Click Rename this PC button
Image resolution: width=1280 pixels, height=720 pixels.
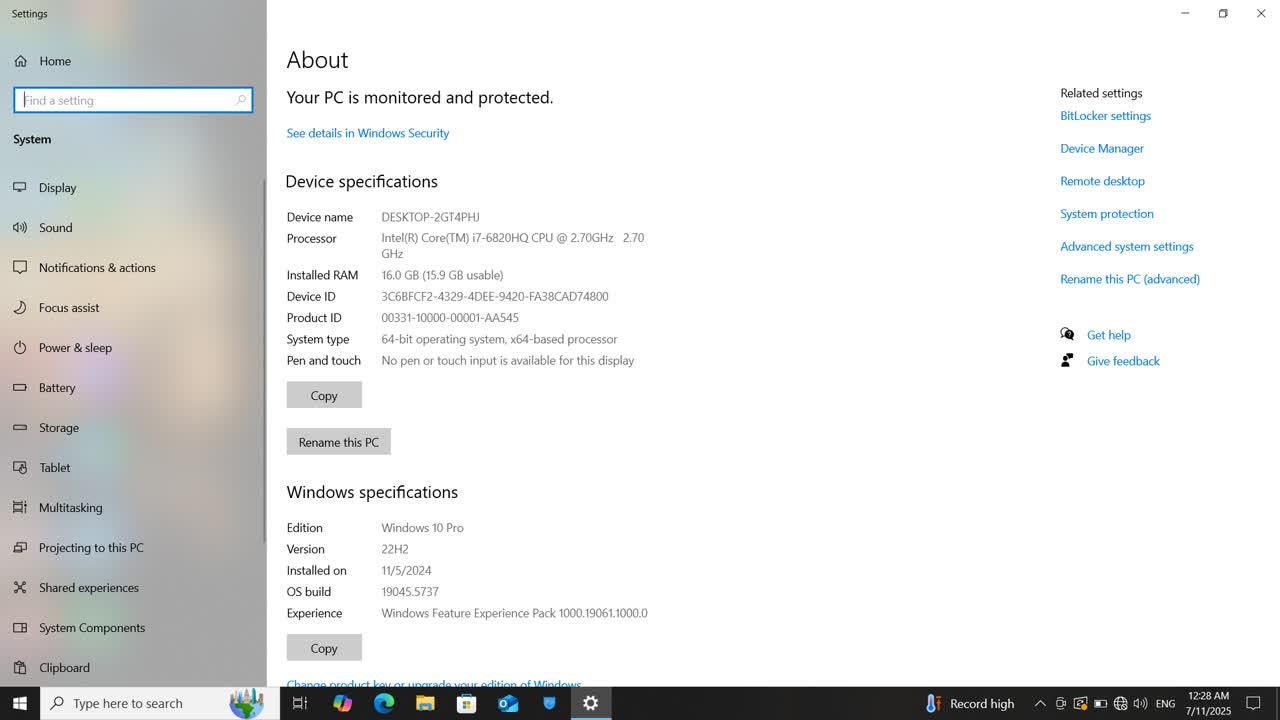coord(338,442)
